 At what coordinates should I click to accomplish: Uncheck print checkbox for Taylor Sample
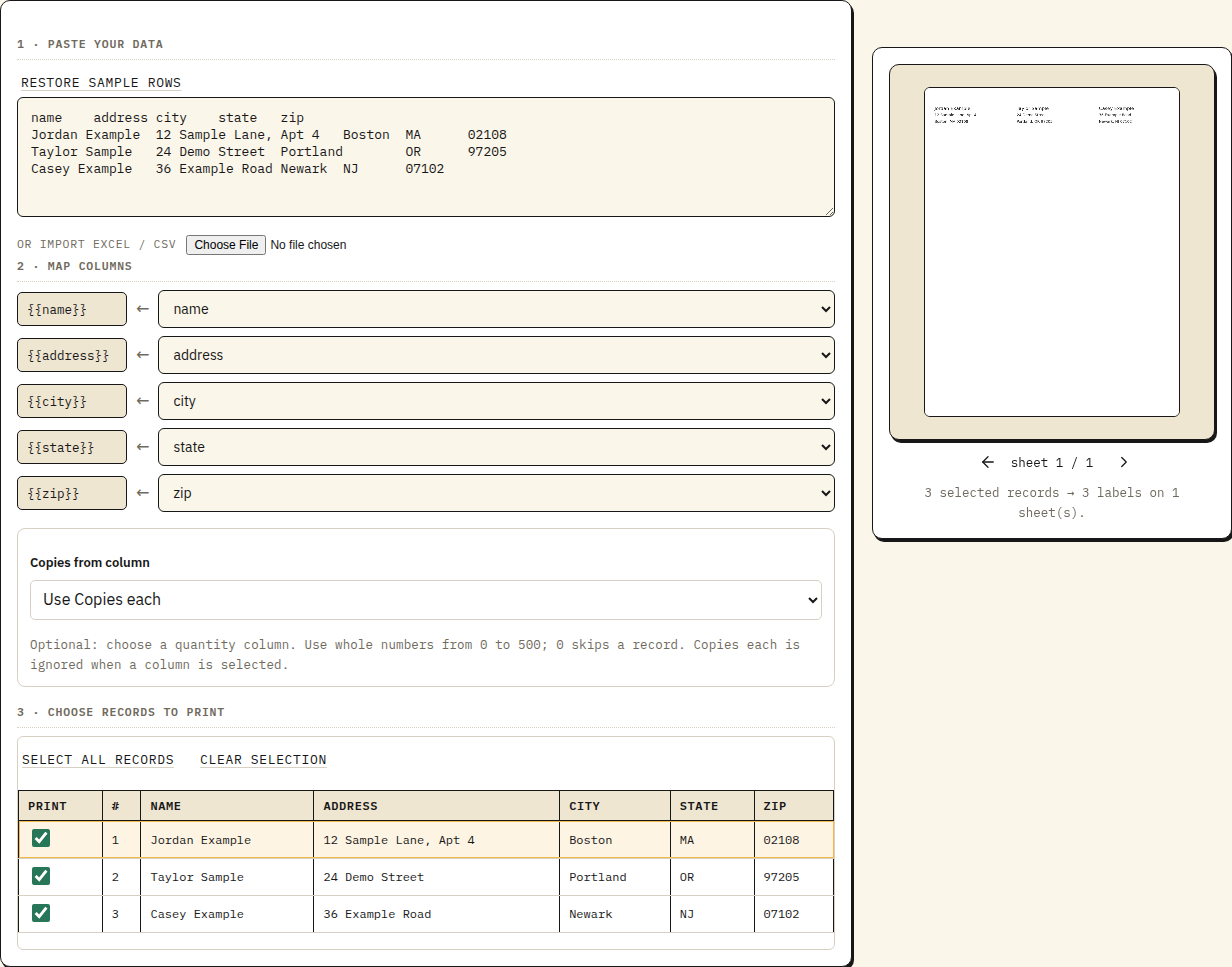point(41,876)
